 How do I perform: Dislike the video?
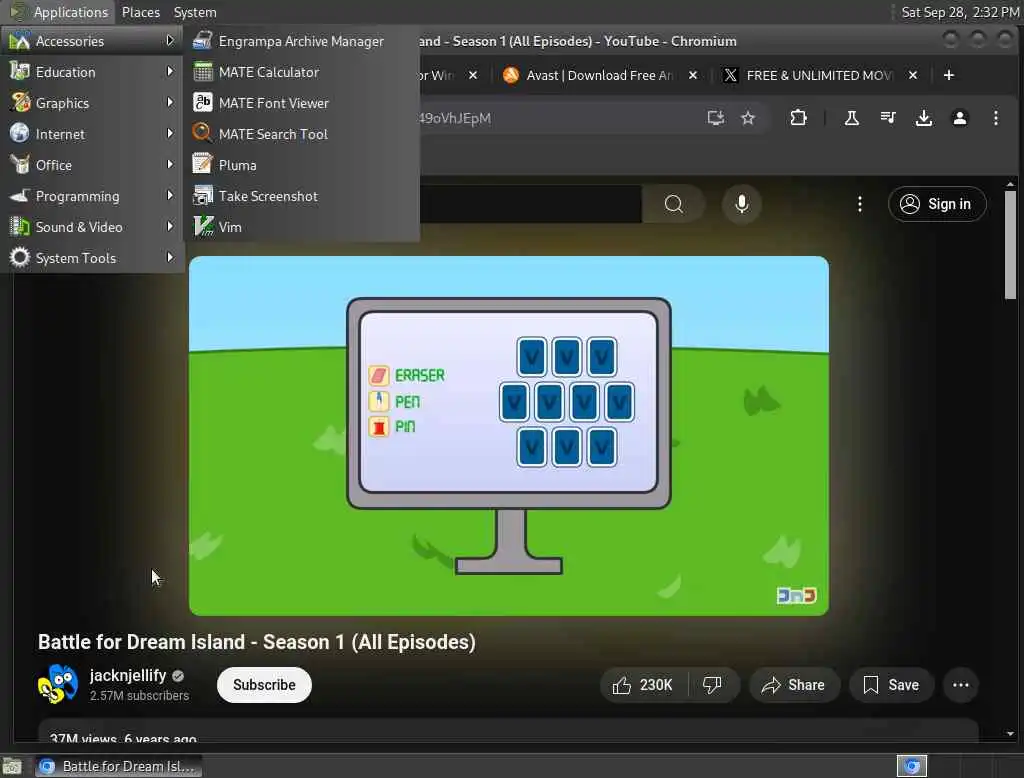[712, 685]
